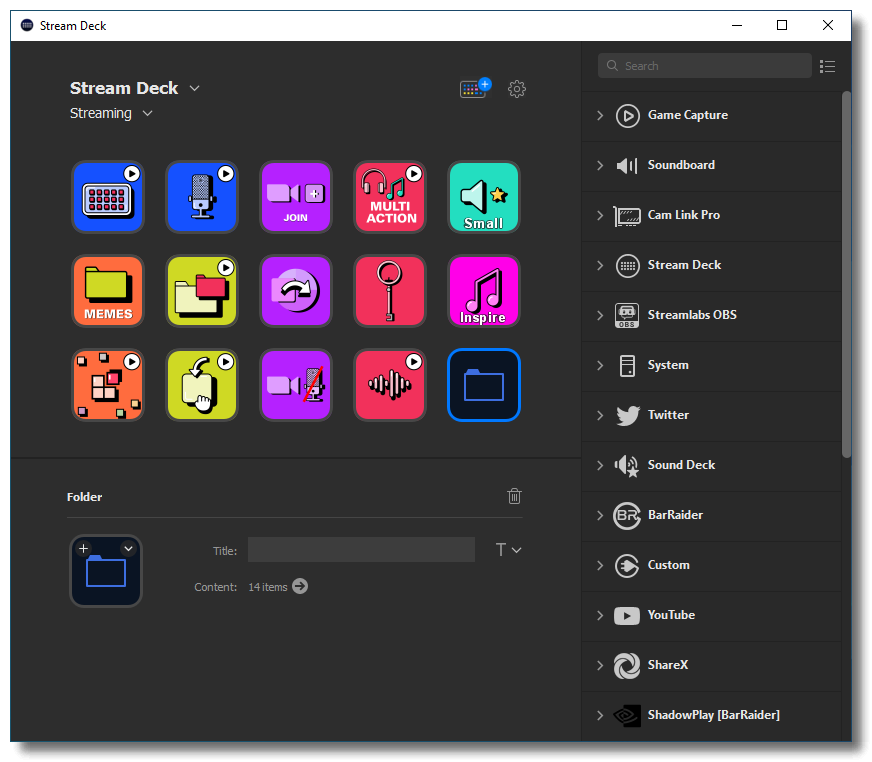872x762 pixels.
Task: Expand the ShadowPlay [BarRaider] category
Action: [600, 715]
